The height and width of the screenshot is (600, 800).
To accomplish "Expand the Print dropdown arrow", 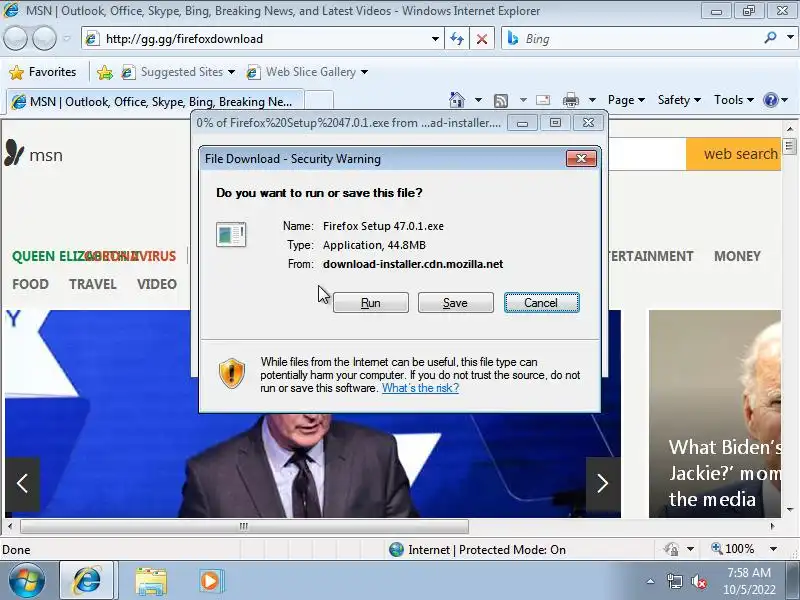I will [592, 100].
